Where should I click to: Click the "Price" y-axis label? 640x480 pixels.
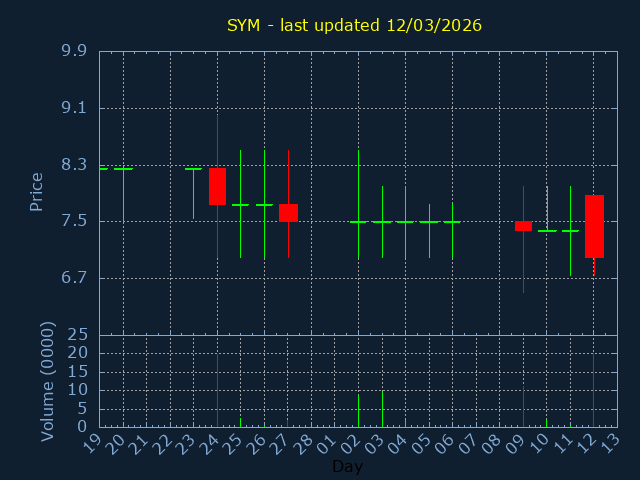coord(37,192)
